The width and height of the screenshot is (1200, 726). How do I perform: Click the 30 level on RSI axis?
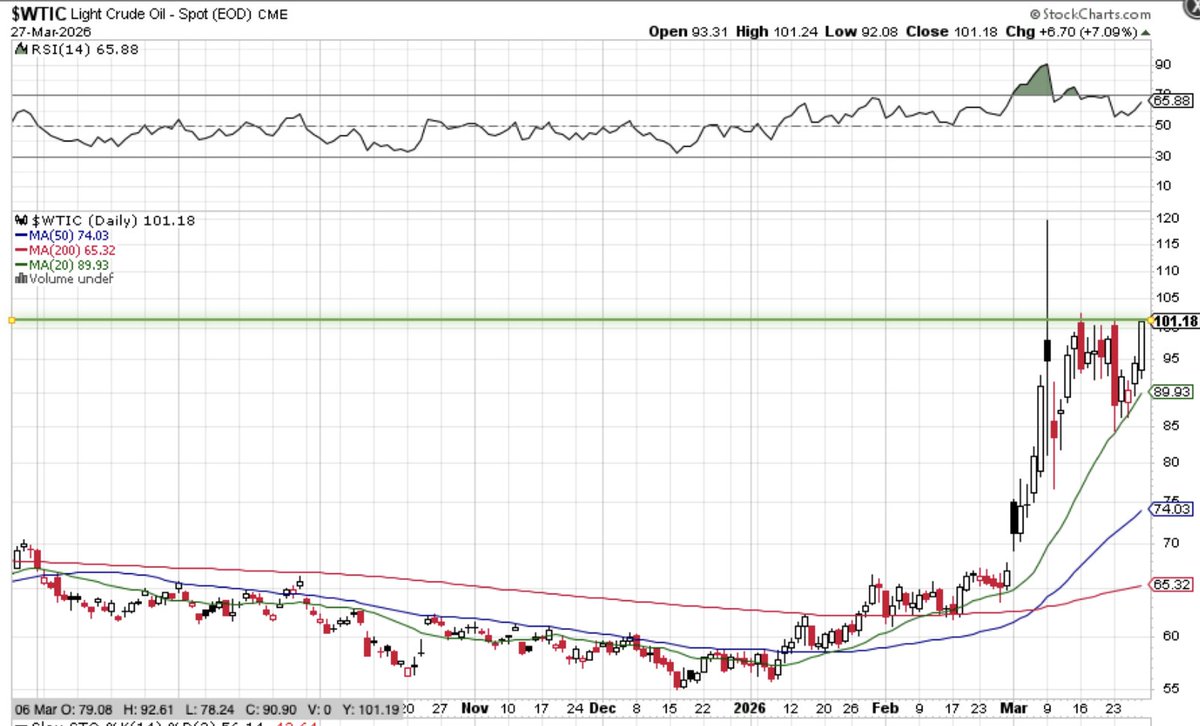[x=1162, y=156]
